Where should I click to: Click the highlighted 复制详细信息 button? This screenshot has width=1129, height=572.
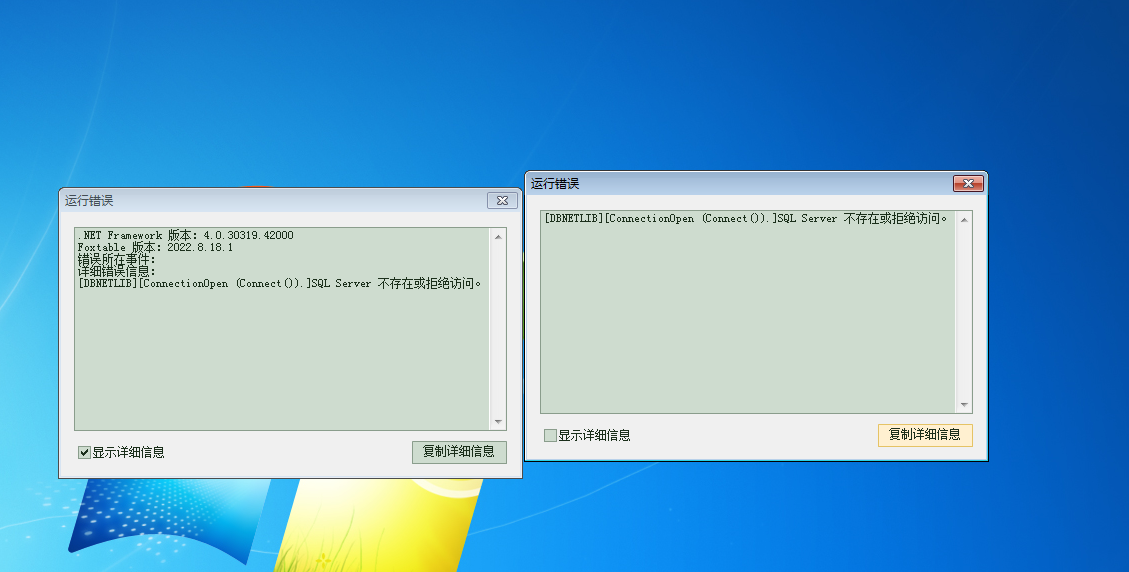pos(924,434)
